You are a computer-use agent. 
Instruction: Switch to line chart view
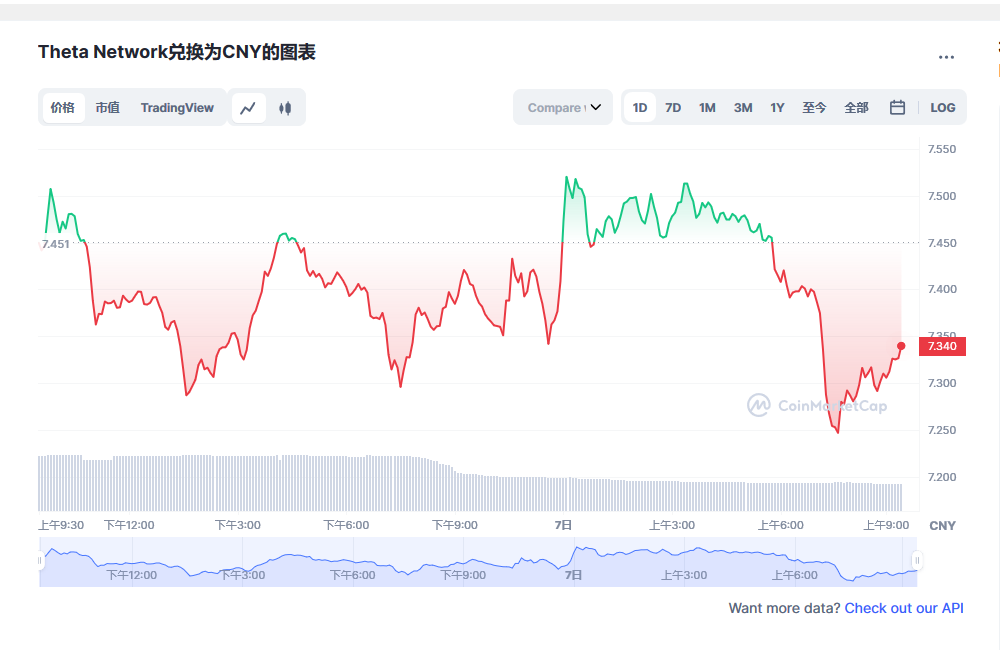[x=248, y=108]
